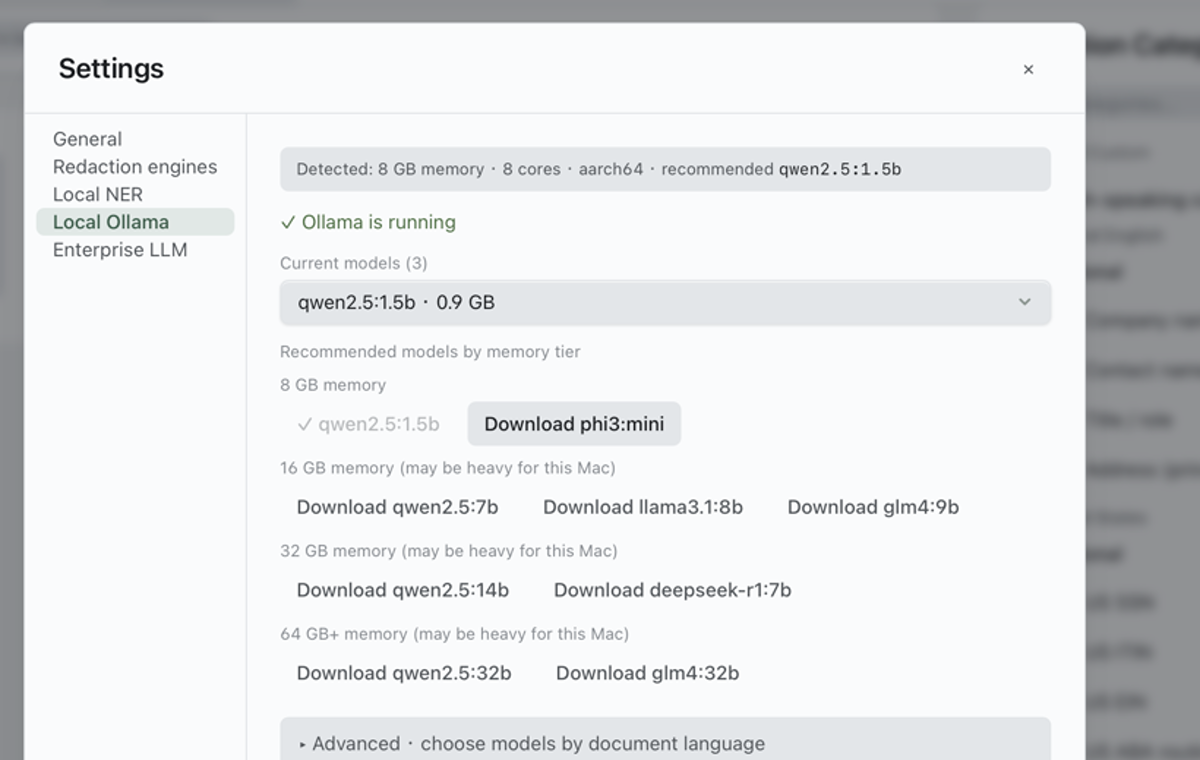Click the detected hardware info banner

tap(665, 169)
